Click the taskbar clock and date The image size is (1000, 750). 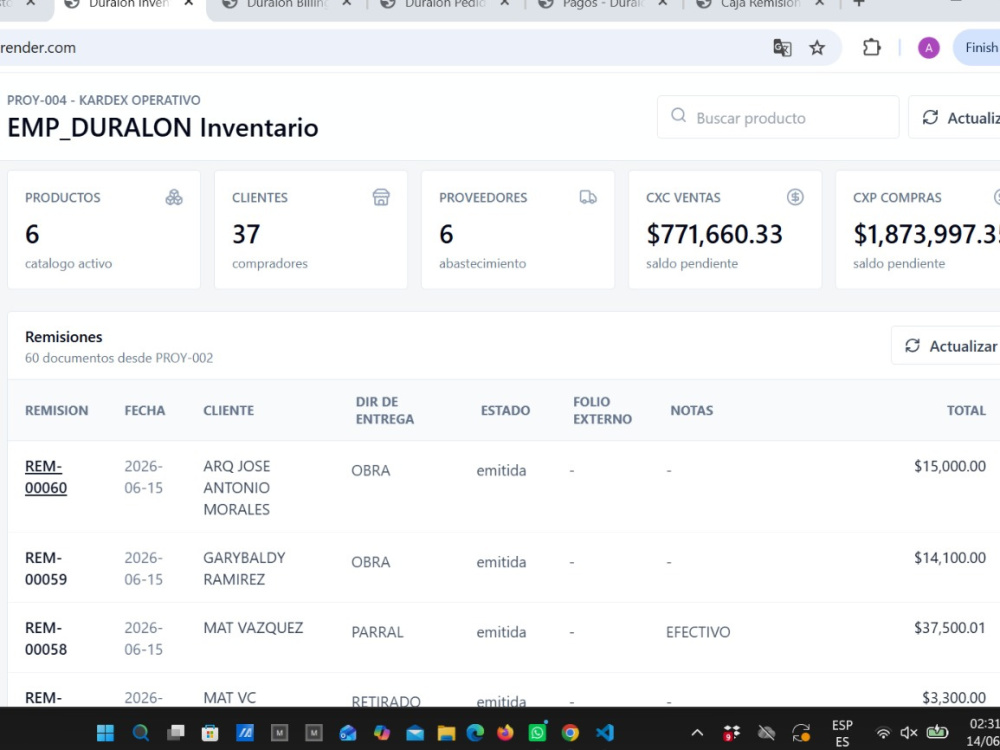click(983, 733)
